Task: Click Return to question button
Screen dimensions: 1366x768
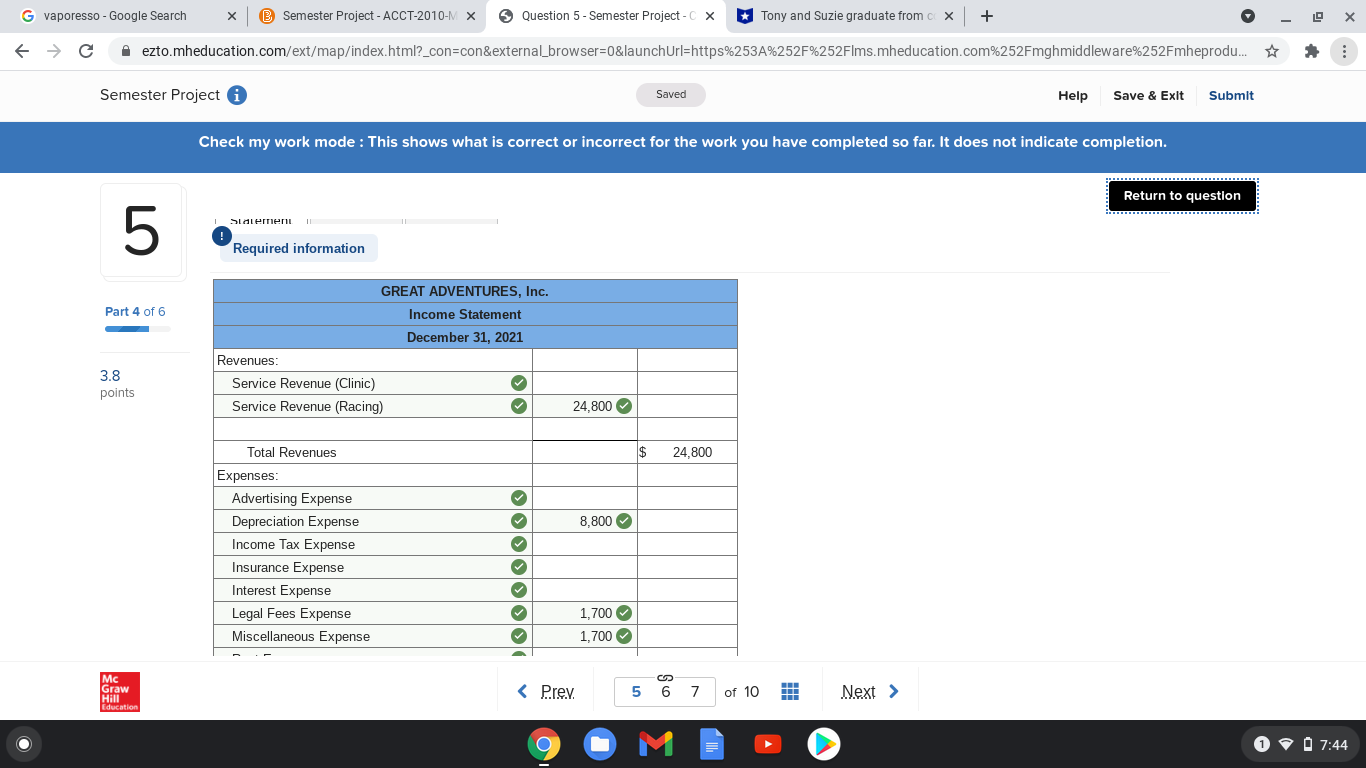Action: click(x=1182, y=196)
